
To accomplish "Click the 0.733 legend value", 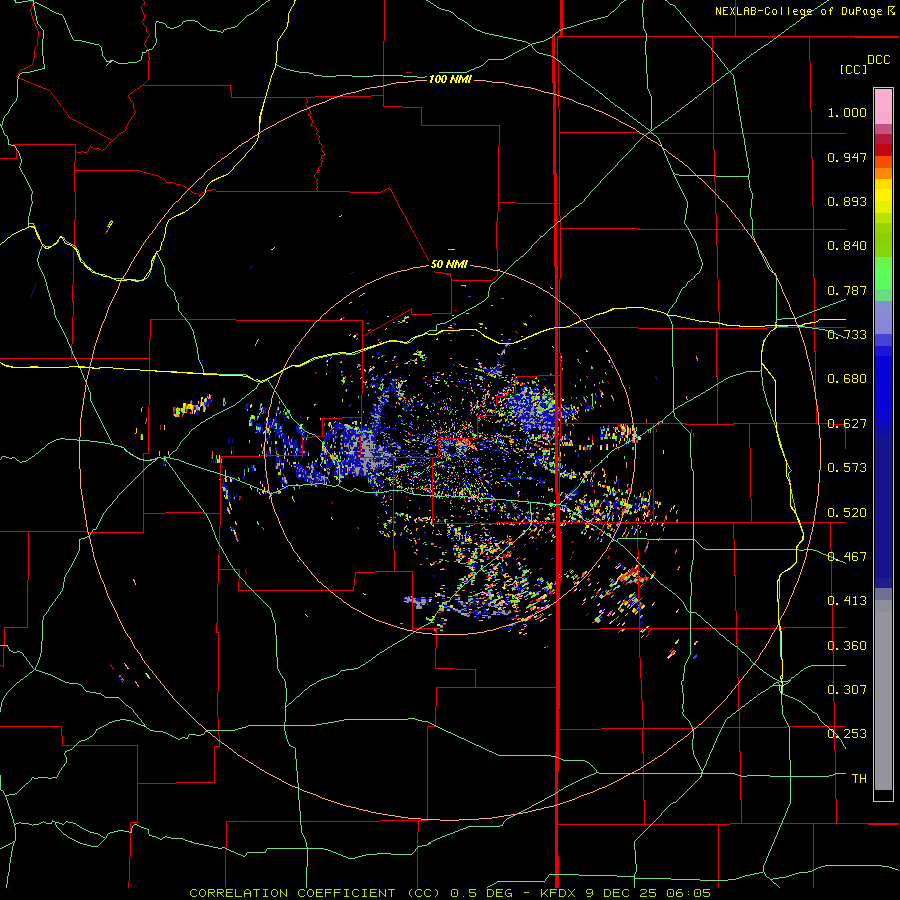I will tap(847, 335).
